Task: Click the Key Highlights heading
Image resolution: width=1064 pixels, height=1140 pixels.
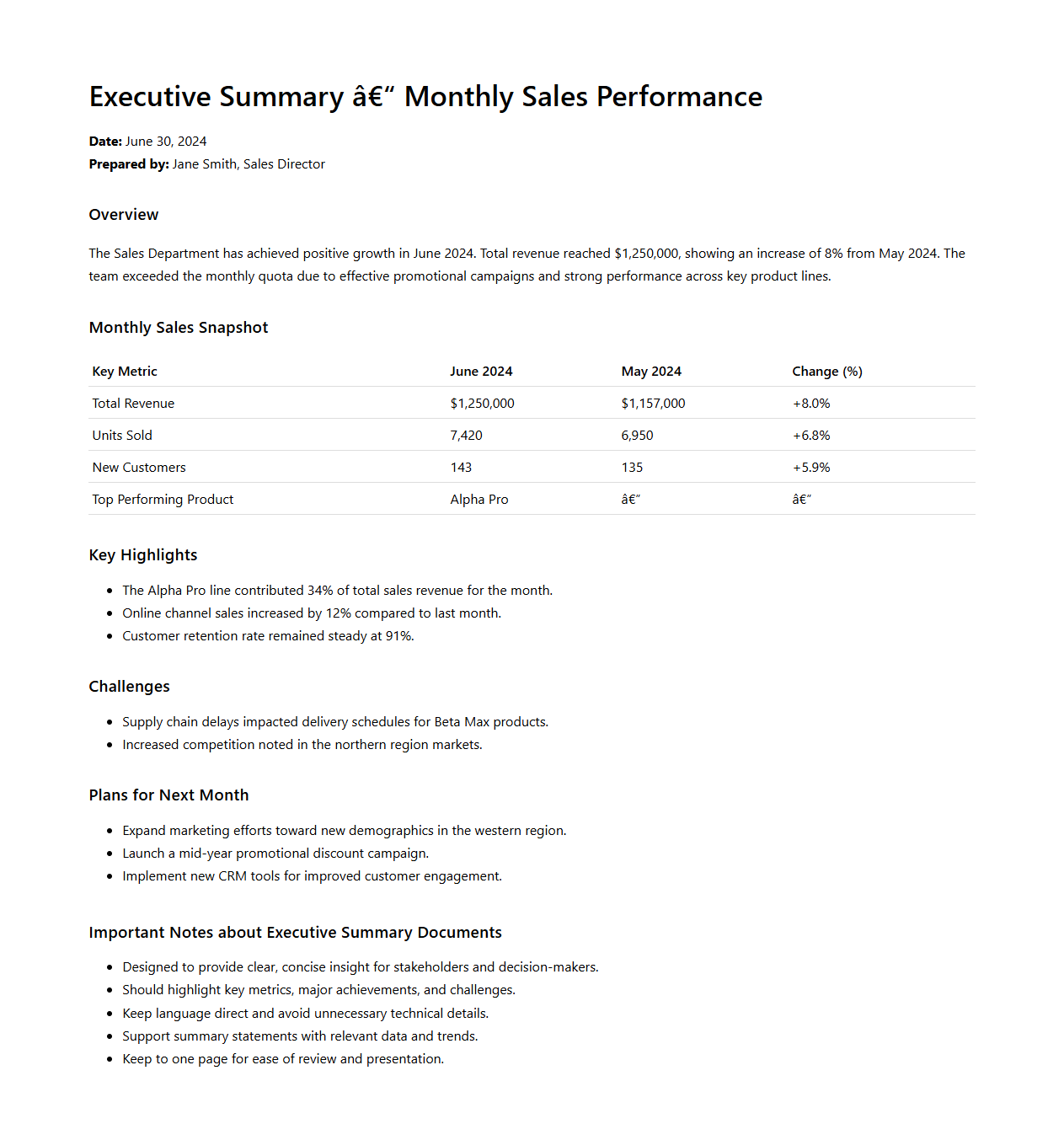Action: click(143, 555)
